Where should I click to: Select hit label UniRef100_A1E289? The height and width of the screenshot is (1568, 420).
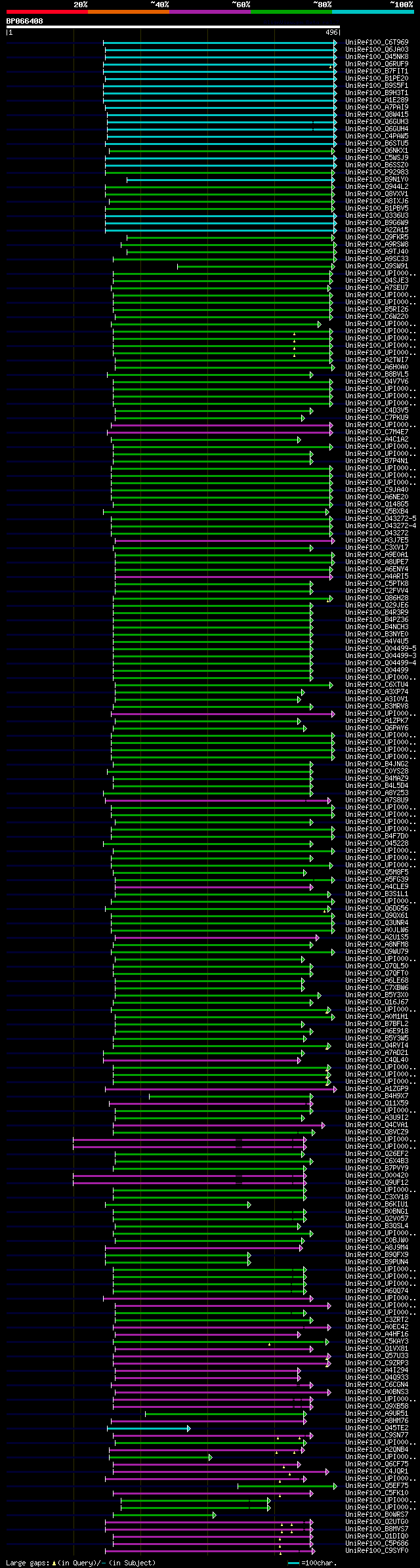point(377,100)
